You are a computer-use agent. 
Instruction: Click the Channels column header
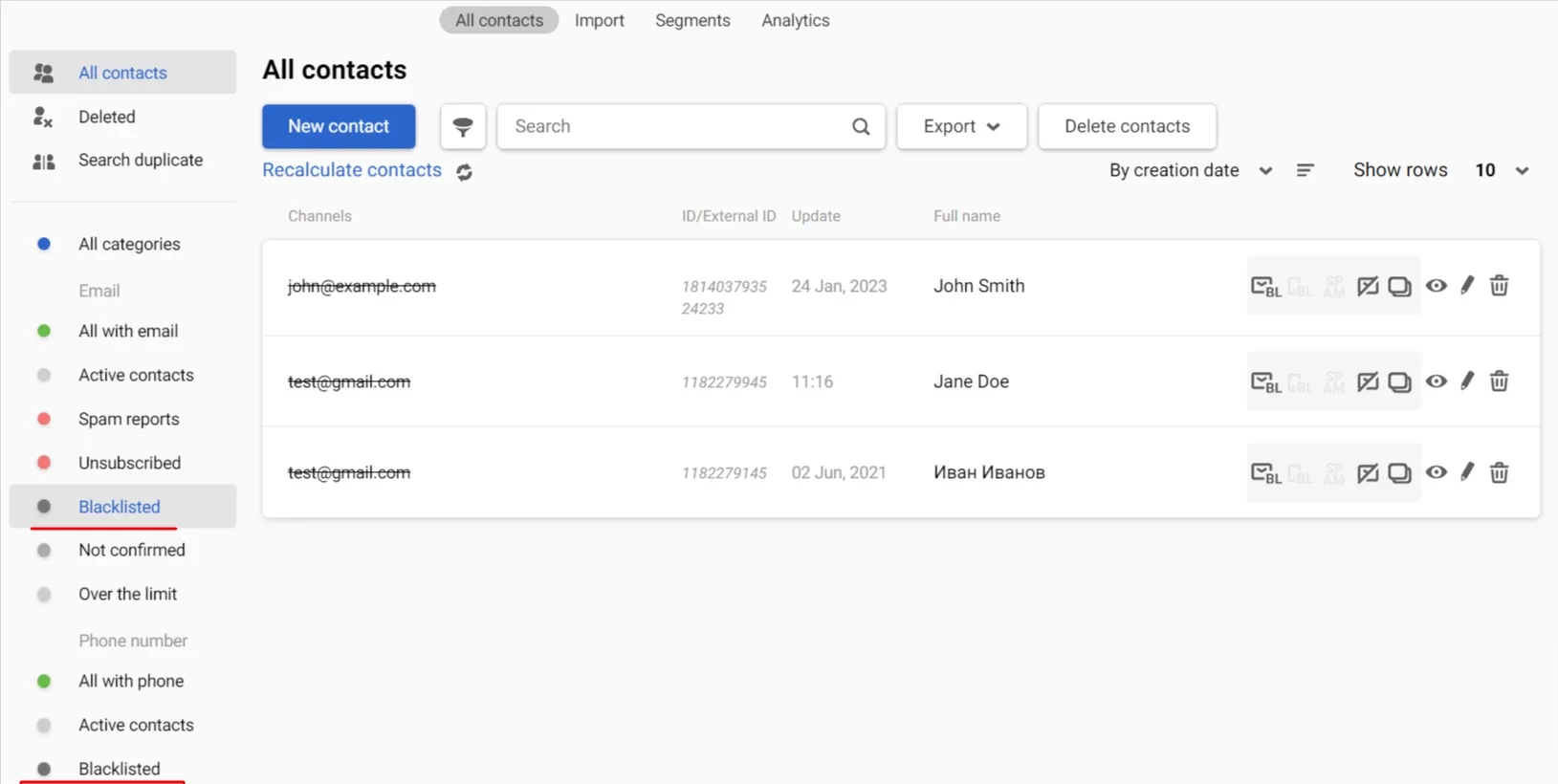[x=319, y=216]
